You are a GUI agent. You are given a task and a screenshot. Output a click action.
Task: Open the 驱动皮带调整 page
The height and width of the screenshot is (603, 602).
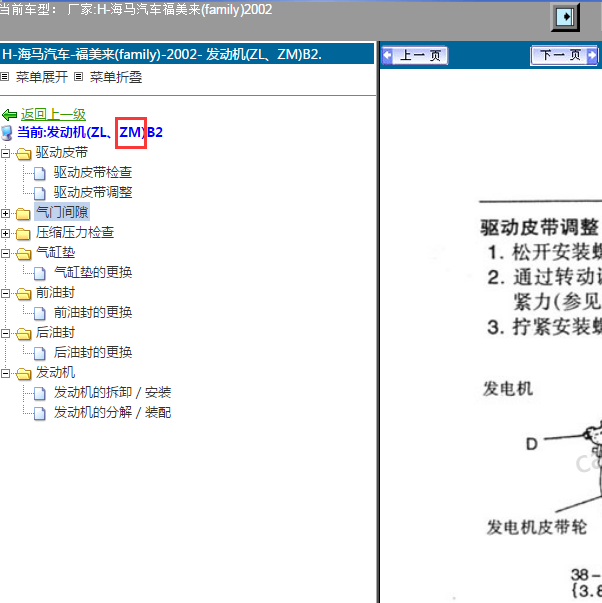coord(93,192)
